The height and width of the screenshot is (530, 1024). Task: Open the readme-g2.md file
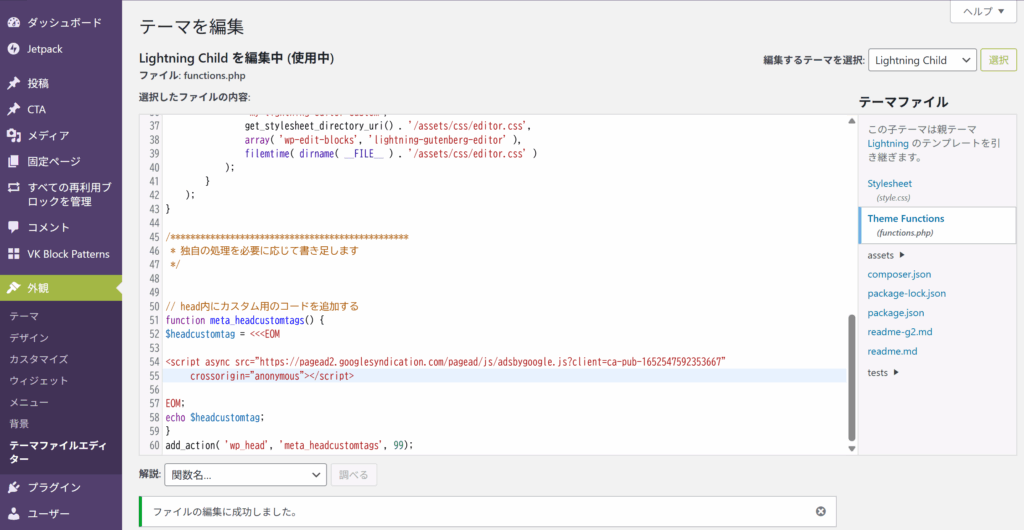coord(900,332)
